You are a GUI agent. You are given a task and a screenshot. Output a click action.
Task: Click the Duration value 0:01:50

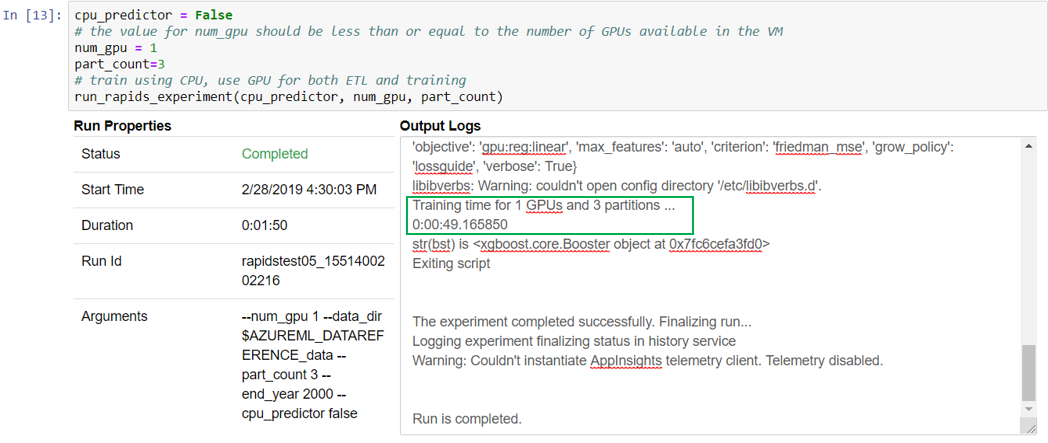coord(266,226)
